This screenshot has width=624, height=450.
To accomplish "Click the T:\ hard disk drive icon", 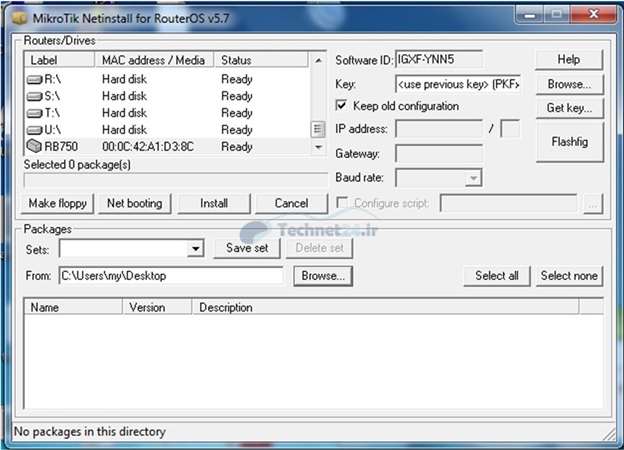I will [35, 113].
